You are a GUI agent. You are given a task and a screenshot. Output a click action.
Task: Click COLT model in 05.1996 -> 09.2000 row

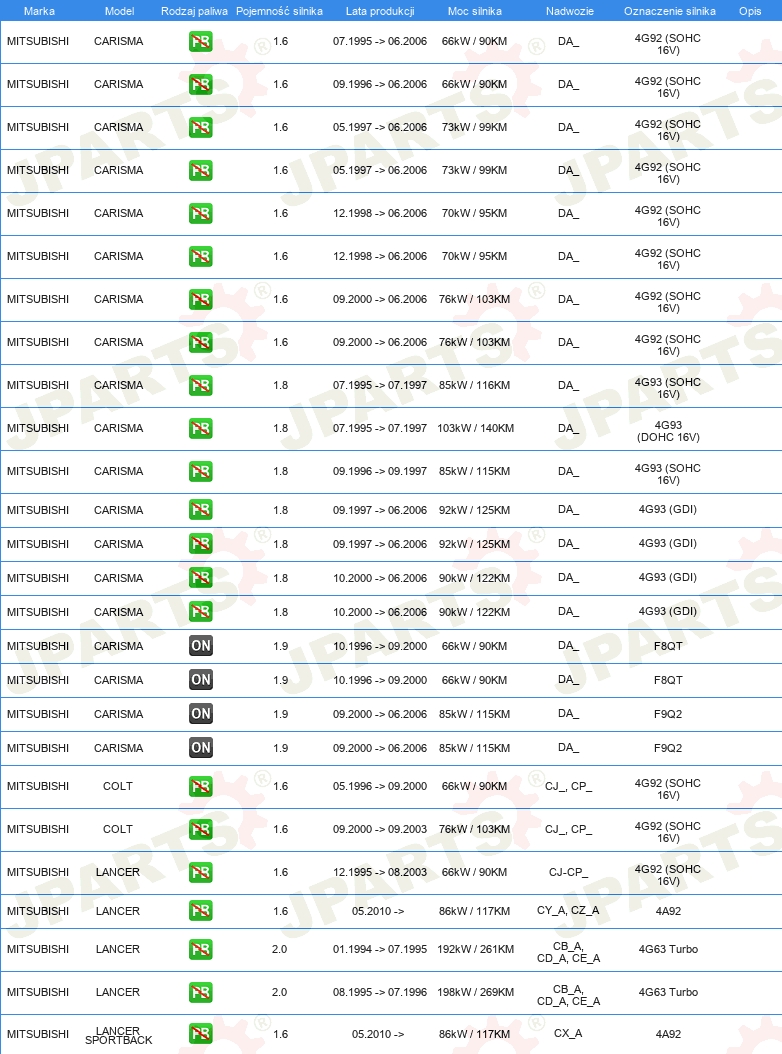point(118,786)
